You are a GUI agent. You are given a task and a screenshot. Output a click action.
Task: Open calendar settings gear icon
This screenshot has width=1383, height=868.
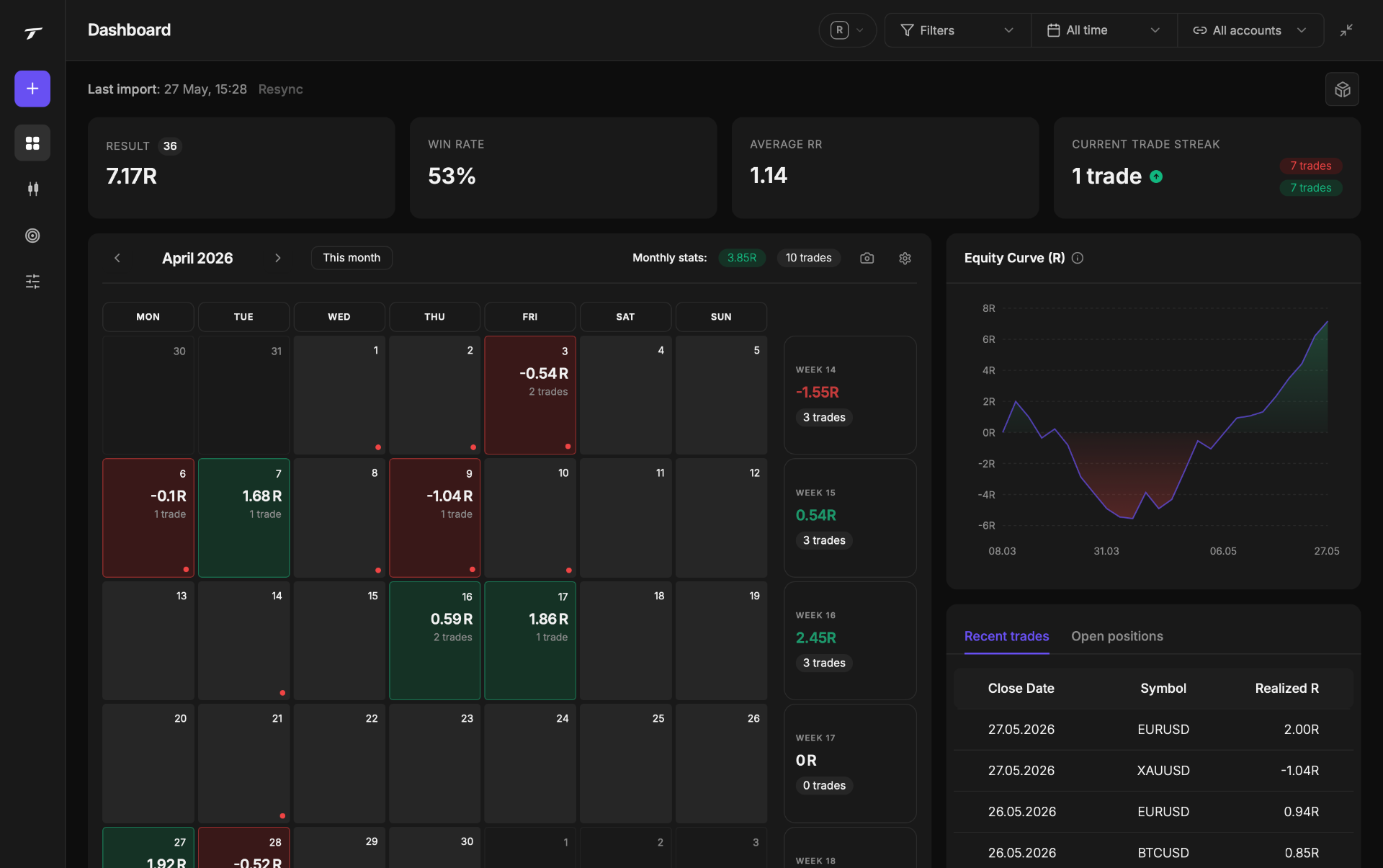905,258
